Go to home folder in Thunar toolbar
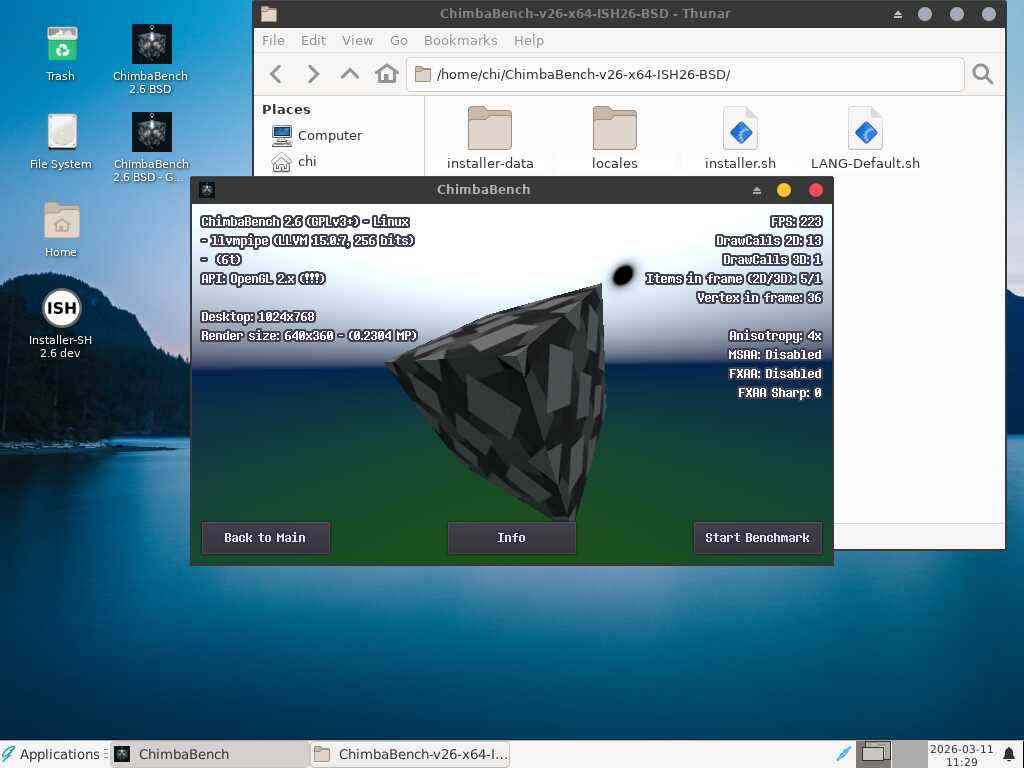The width and height of the screenshot is (1024, 768). (387, 74)
